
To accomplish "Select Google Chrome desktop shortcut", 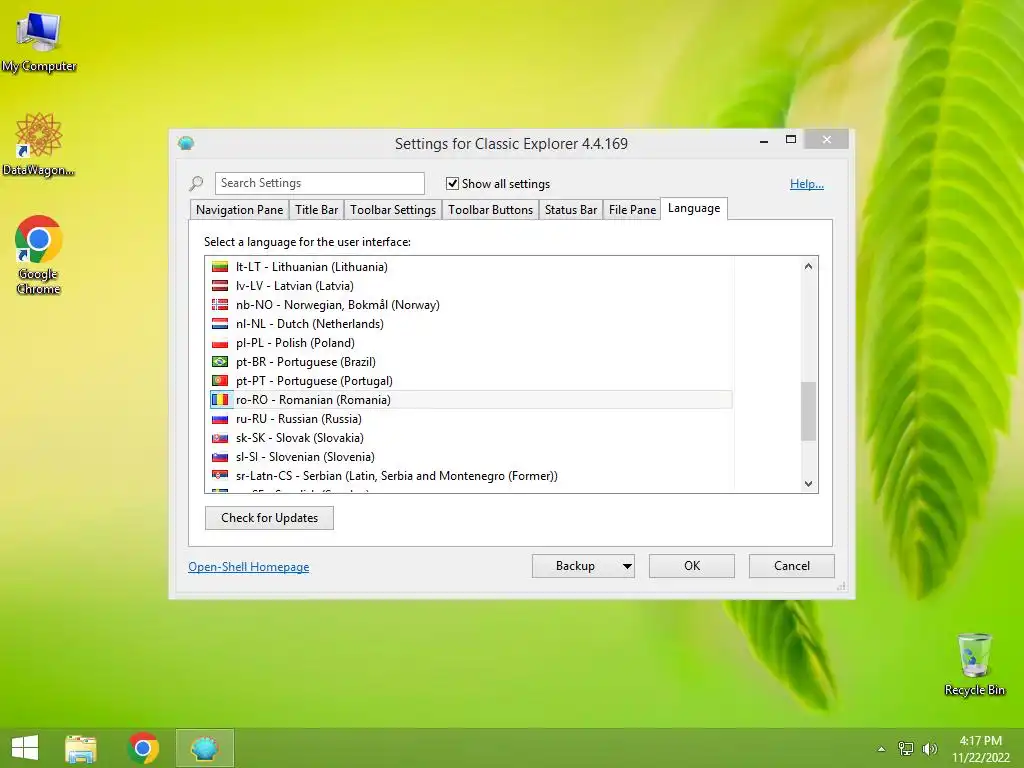I will 39,255.
